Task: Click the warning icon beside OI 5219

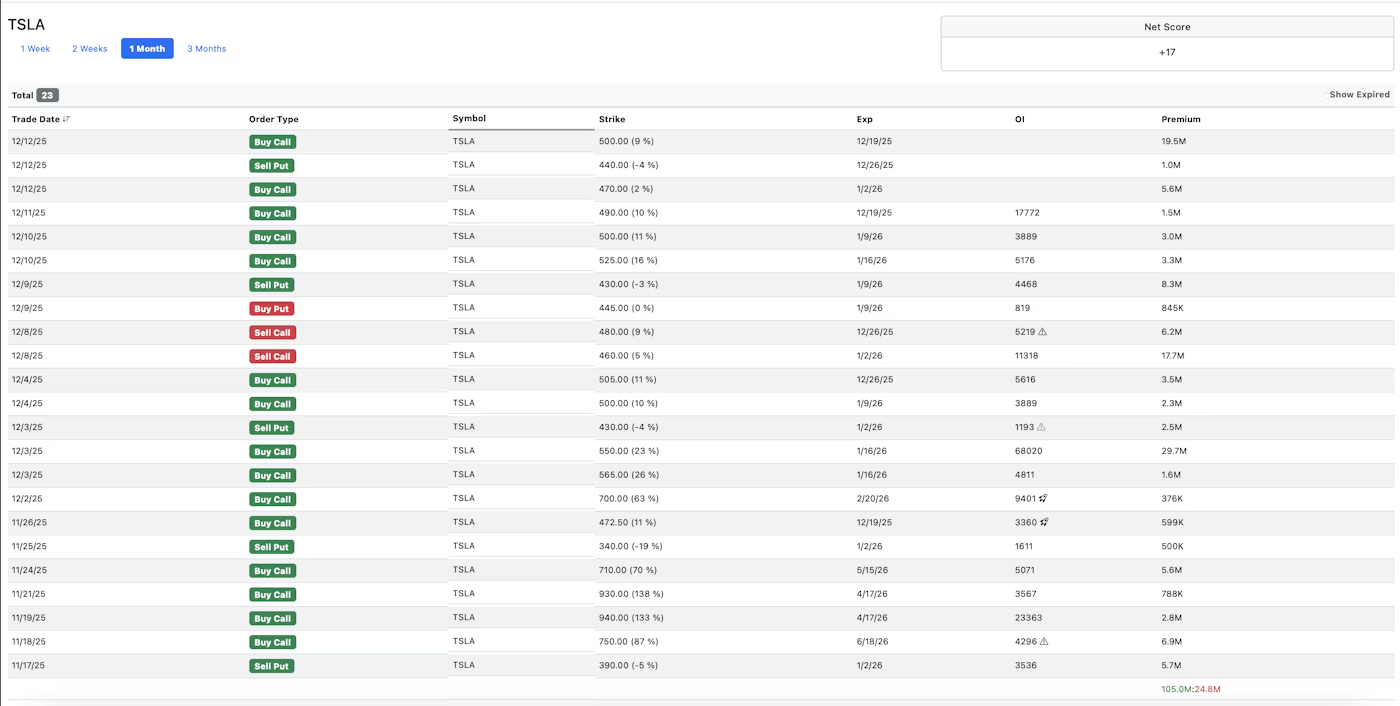Action: point(1043,332)
